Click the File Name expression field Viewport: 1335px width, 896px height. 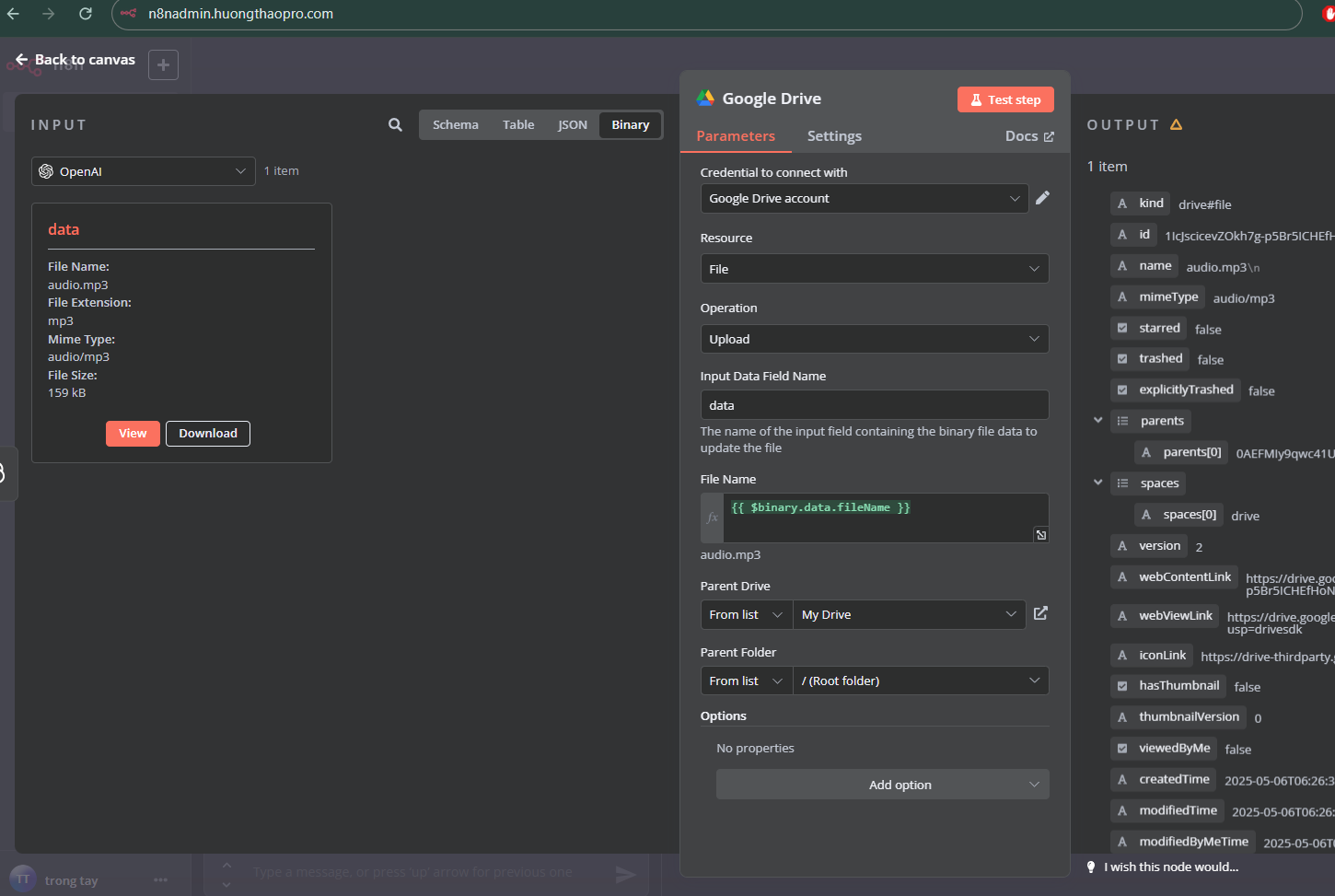(886, 518)
